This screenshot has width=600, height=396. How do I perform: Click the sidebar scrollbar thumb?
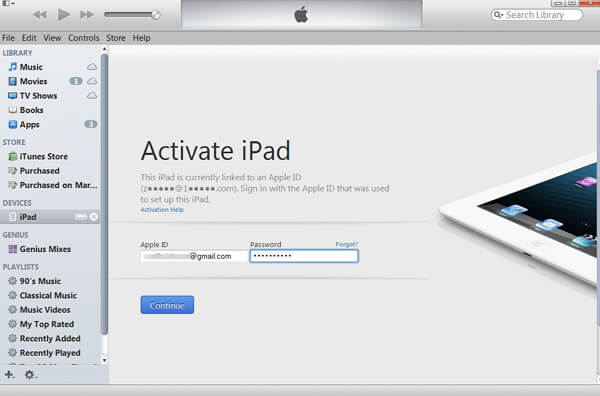tap(104, 194)
